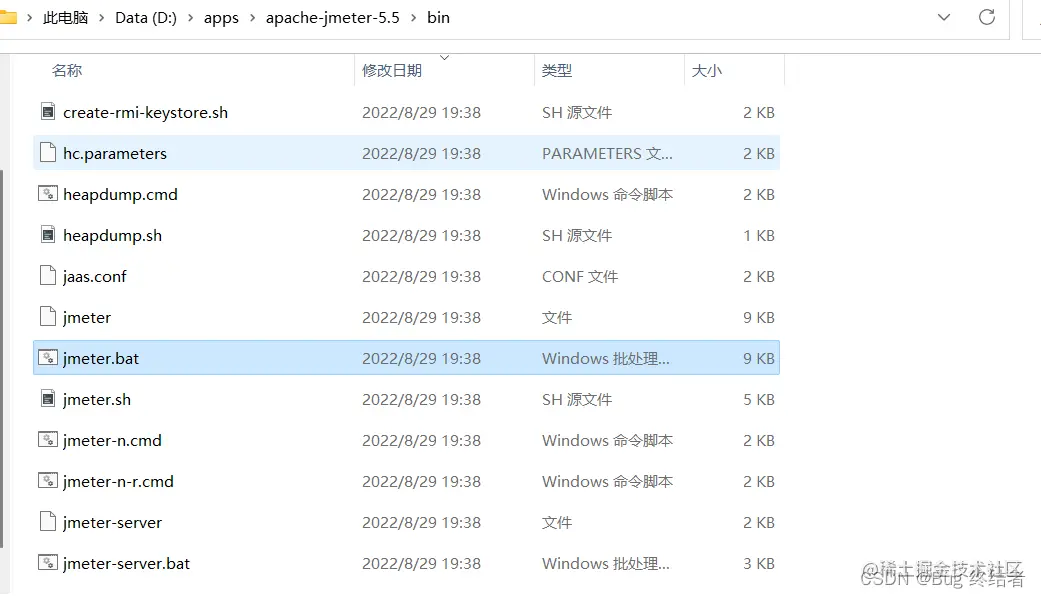Select the extensionless file named jmeter-server
The image size is (1041, 598).
112,522
